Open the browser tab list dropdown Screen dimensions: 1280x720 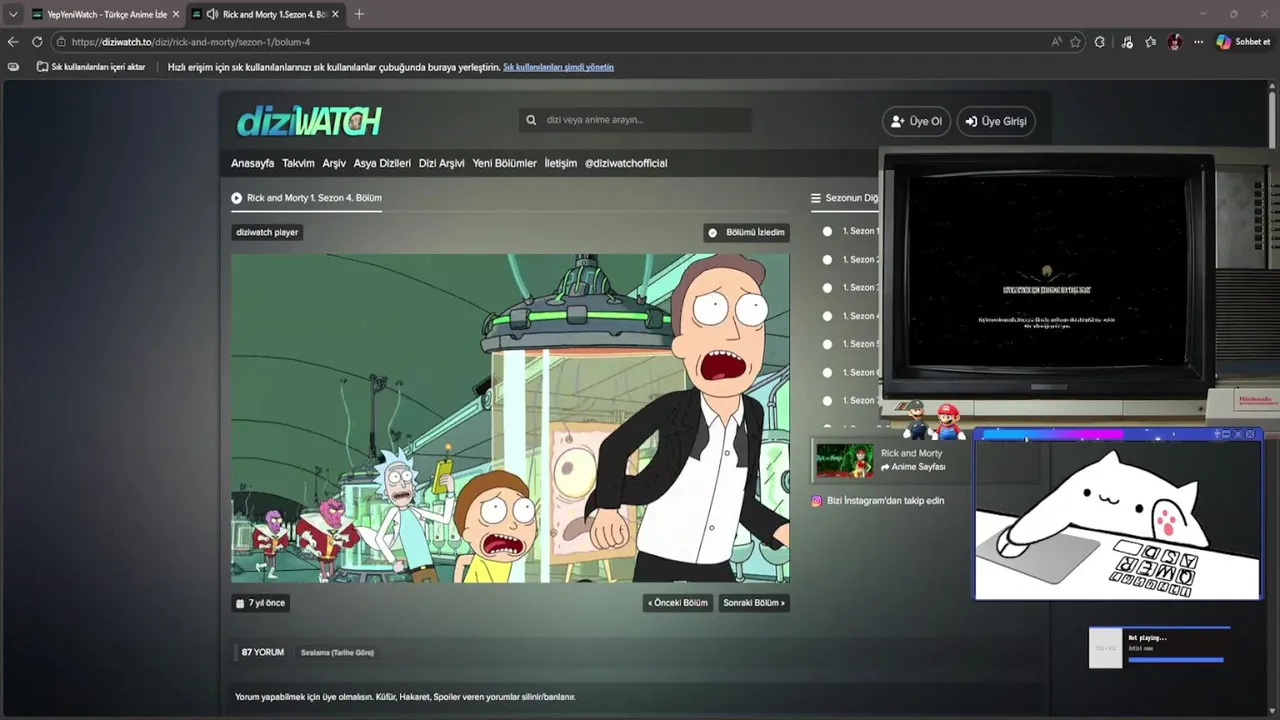pos(13,14)
